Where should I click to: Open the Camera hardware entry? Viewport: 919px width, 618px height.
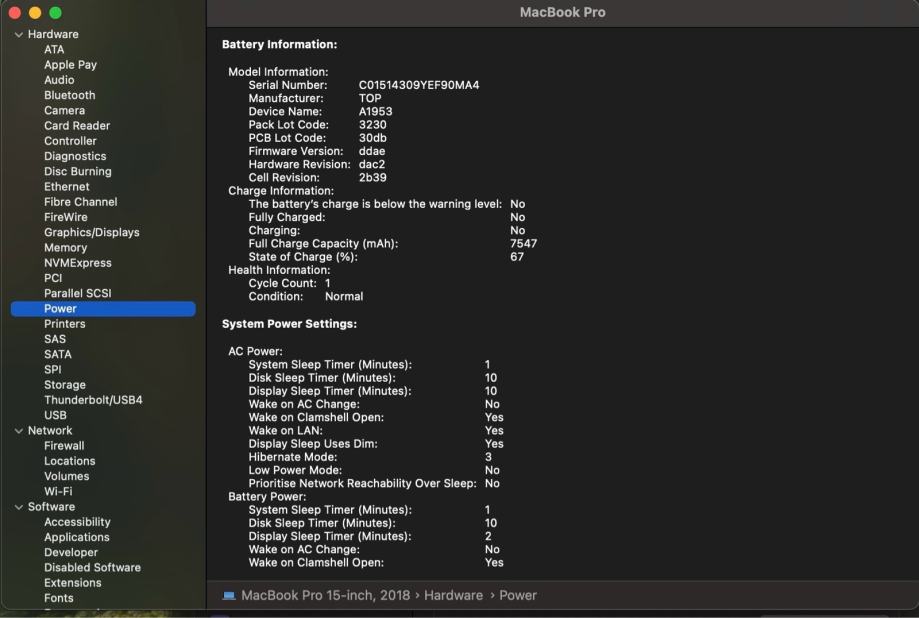64,111
